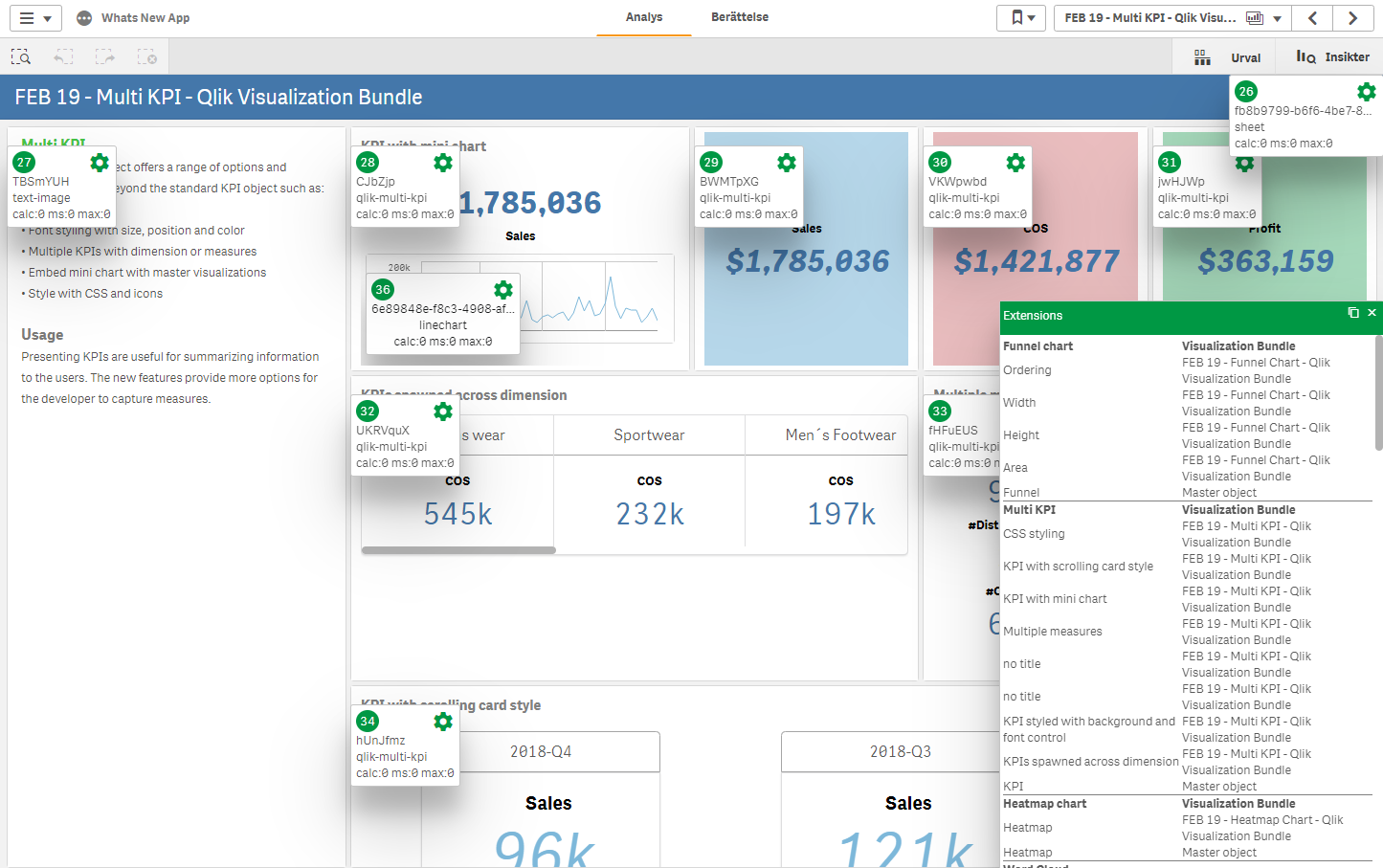
Task: Click the green badge number 34
Action: 368,722
